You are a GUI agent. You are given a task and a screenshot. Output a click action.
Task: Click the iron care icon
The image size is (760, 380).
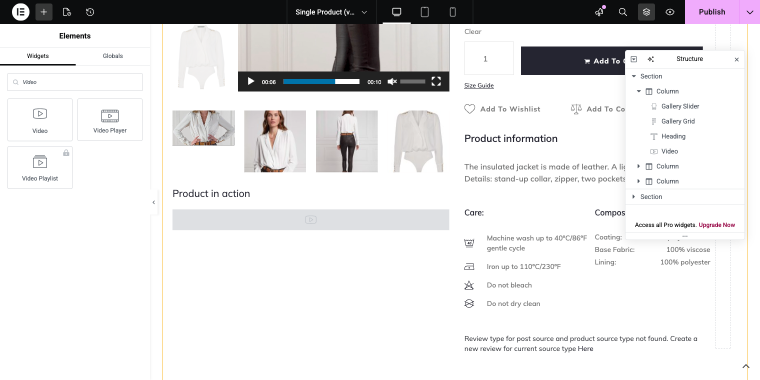tap(469, 267)
